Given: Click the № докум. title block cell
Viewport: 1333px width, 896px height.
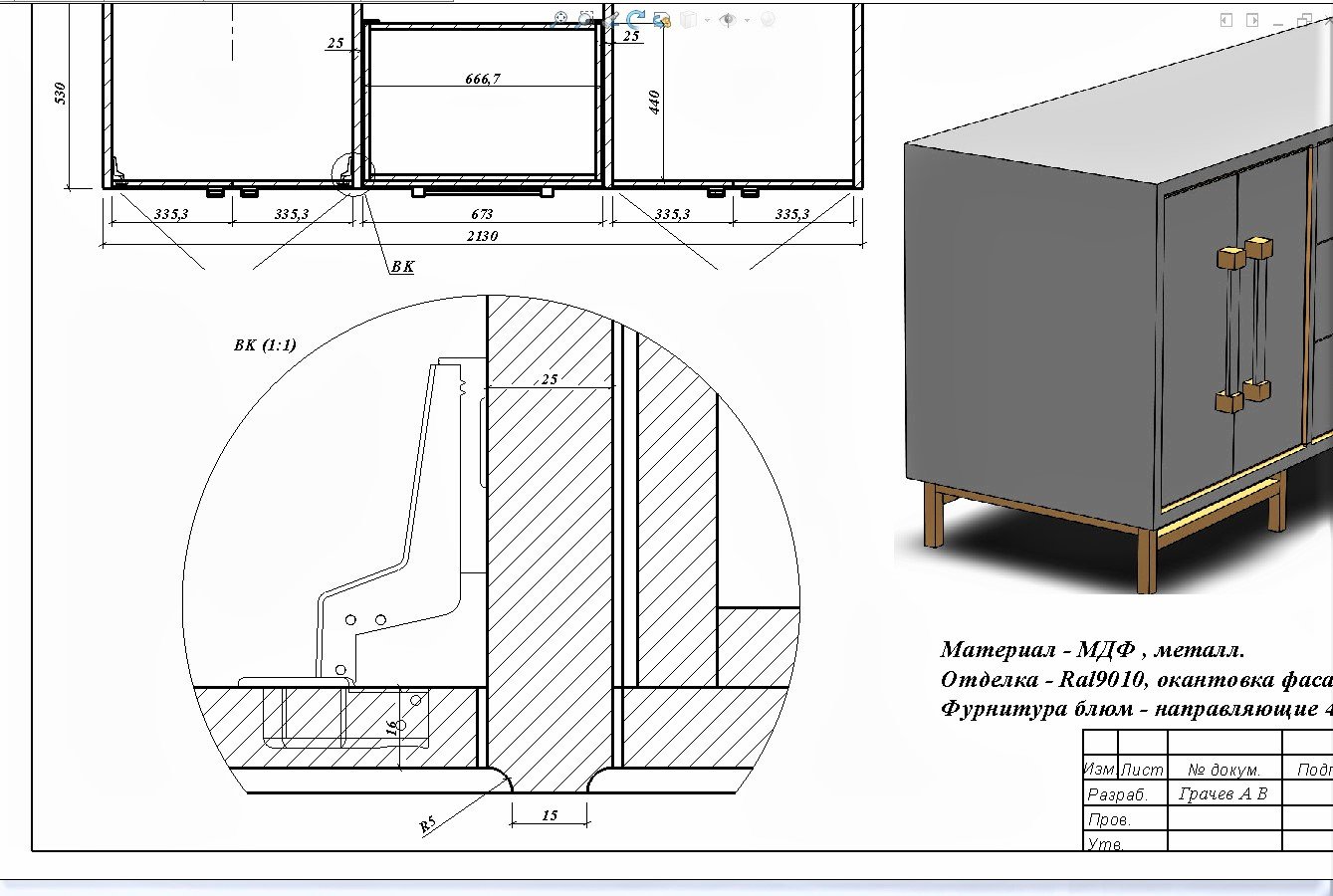Looking at the screenshot, I should [1224, 770].
